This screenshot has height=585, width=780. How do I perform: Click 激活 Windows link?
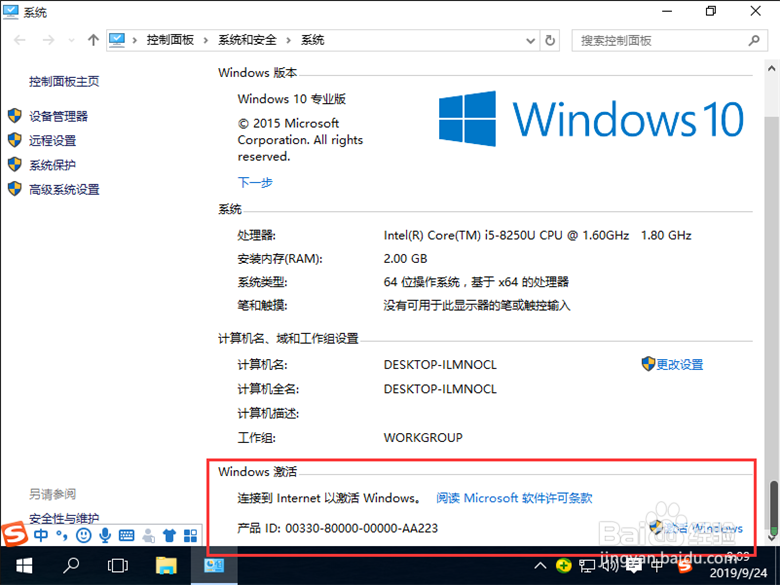(703, 528)
